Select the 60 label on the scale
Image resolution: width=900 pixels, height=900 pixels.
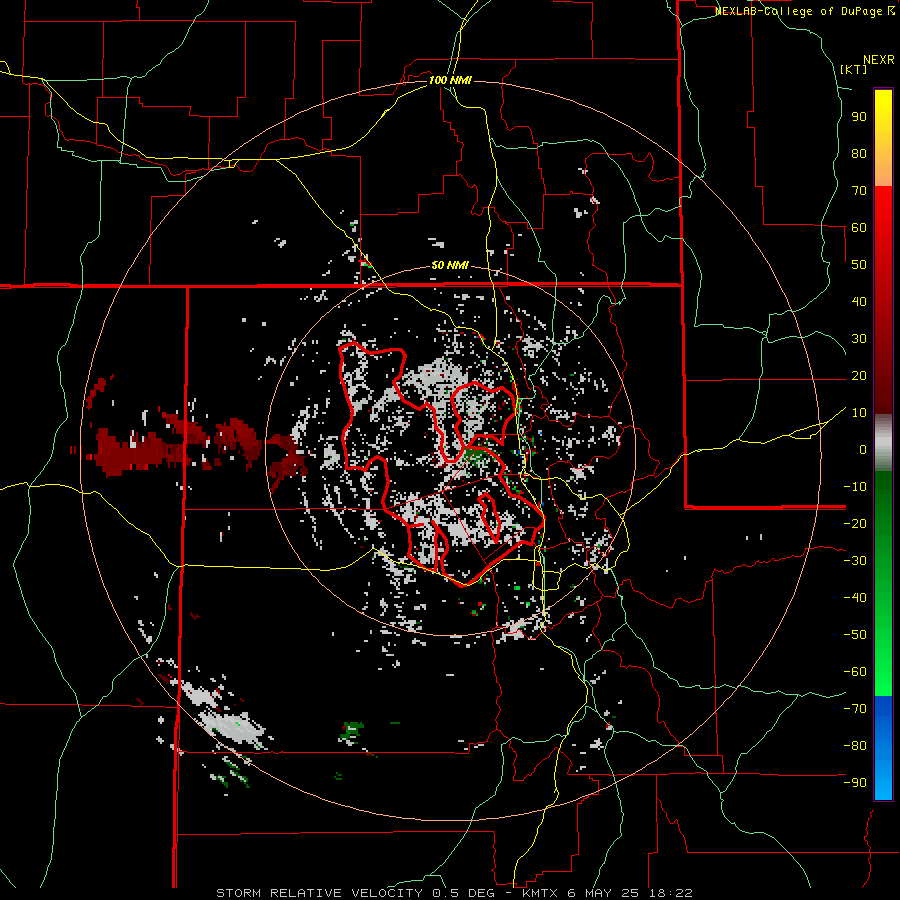coord(859,227)
